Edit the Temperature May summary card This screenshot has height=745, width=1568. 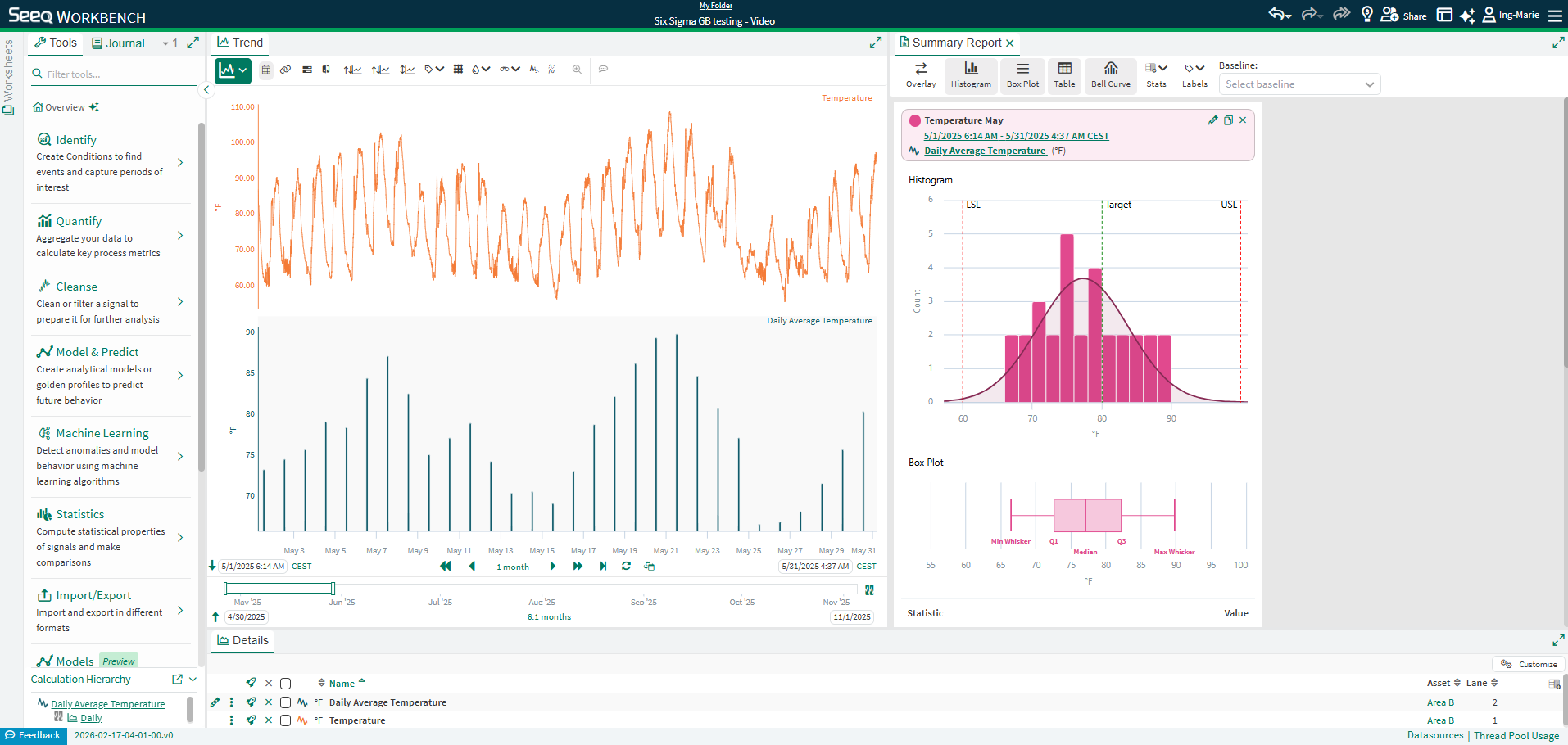tap(1212, 120)
